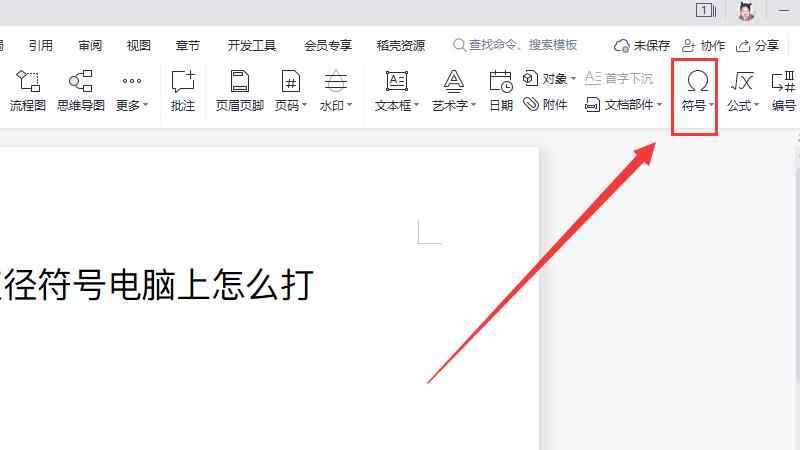
Task: Open the 稻壳资源 tab
Action: click(401, 46)
